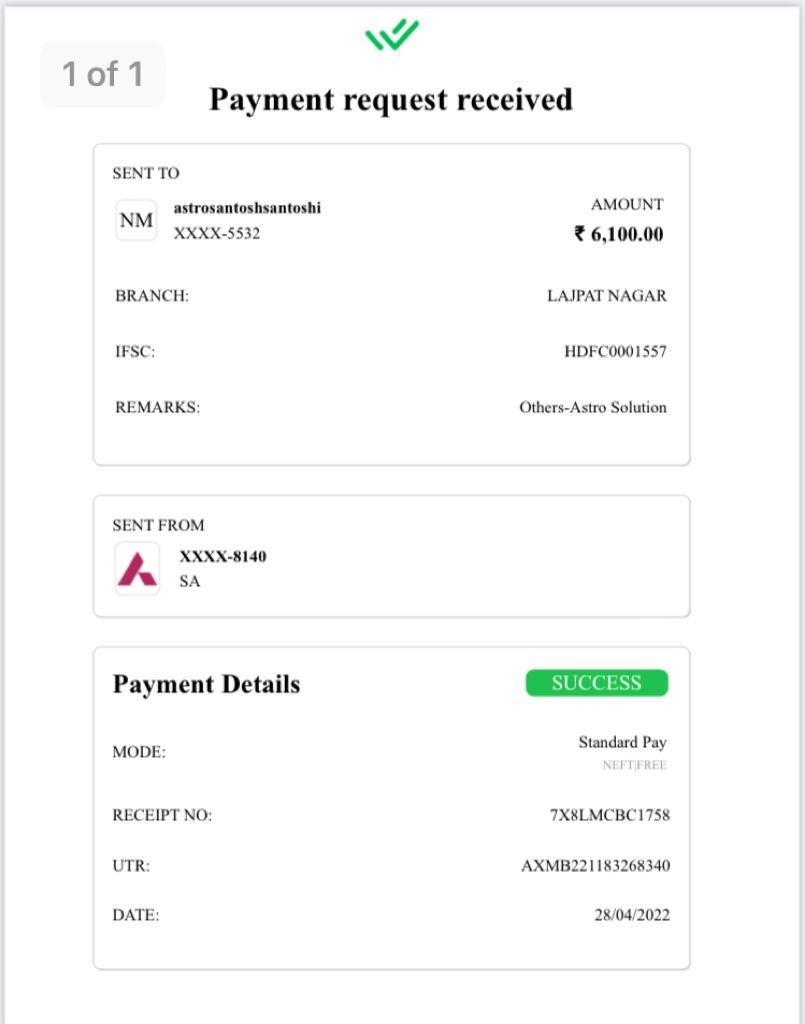Click the IFSC code HDFC0001557
The height and width of the screenshot is (1024, 805).
616,351
